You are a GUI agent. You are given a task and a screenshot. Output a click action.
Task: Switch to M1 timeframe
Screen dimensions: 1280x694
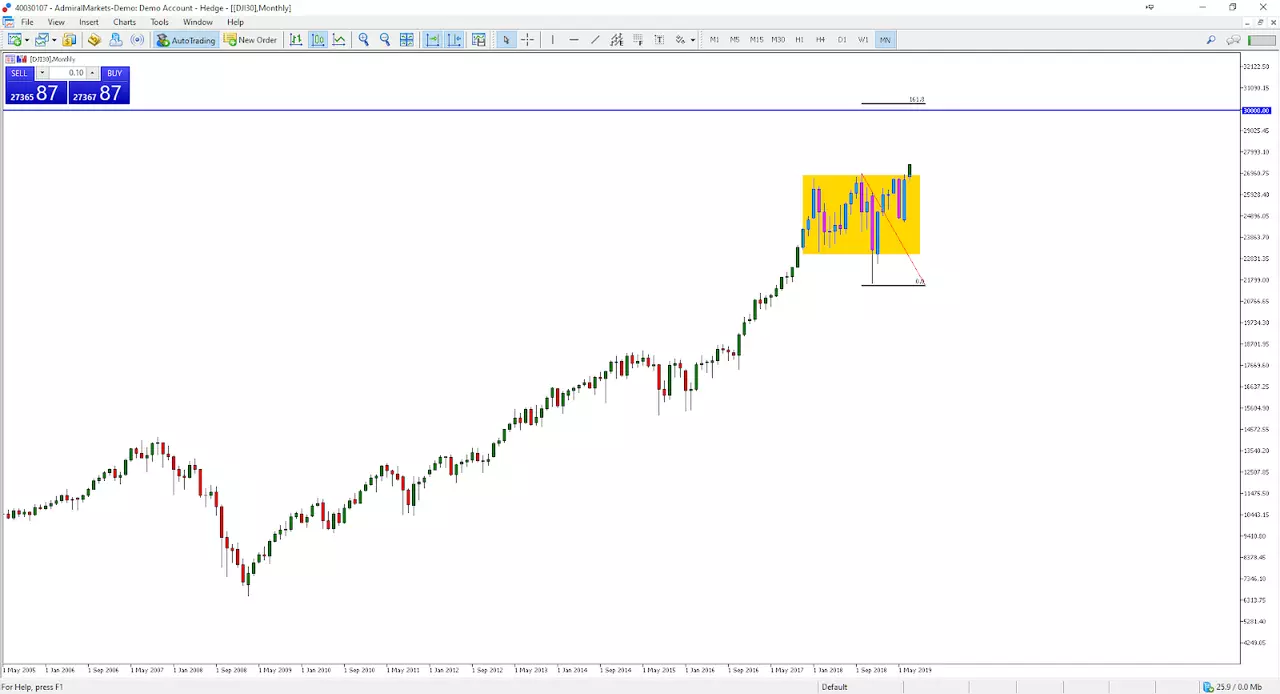714,40
